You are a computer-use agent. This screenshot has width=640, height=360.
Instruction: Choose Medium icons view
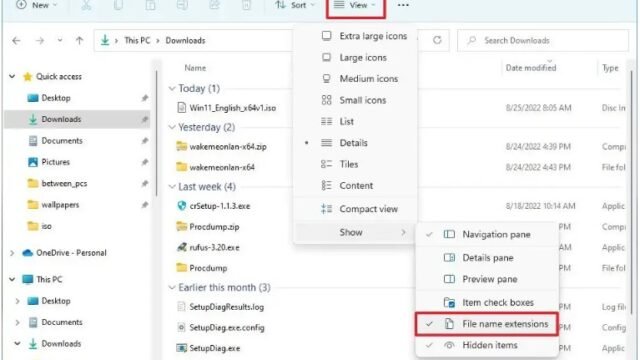355,79
